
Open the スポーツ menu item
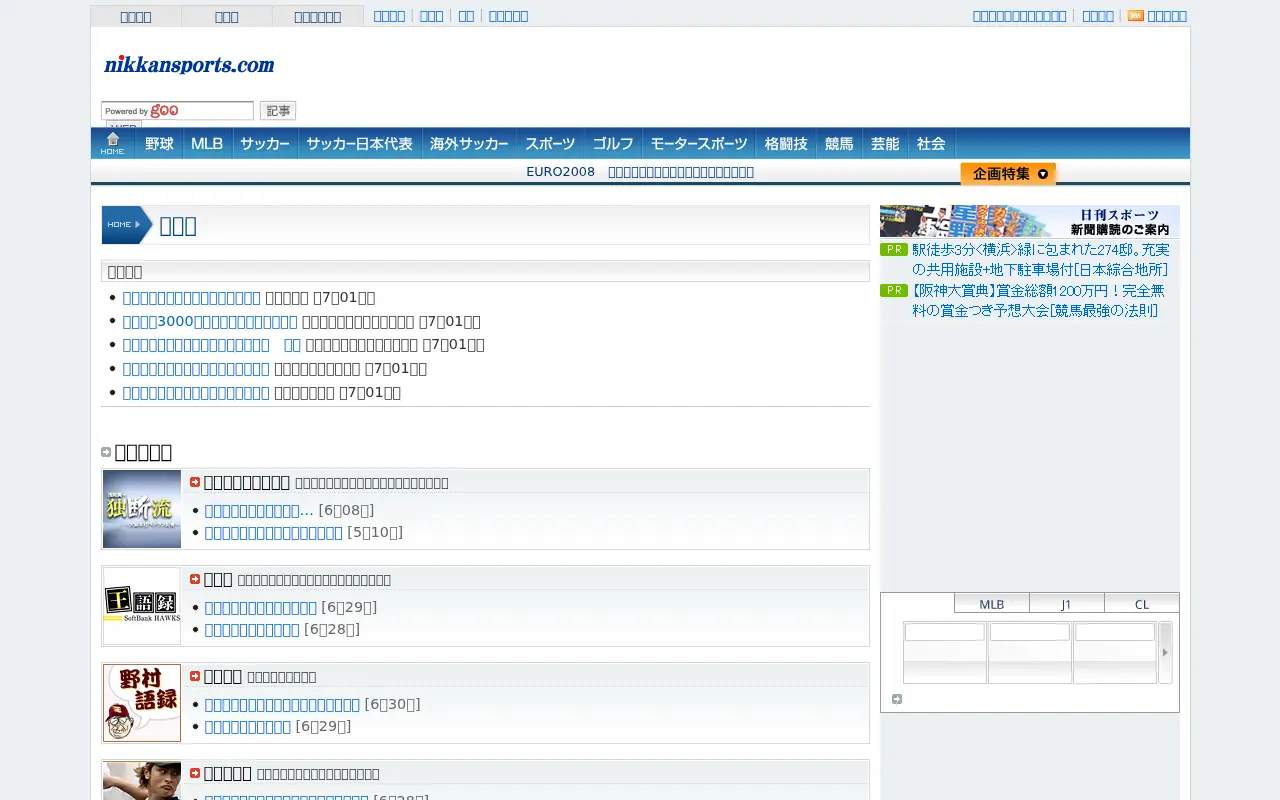pos(550,143)
